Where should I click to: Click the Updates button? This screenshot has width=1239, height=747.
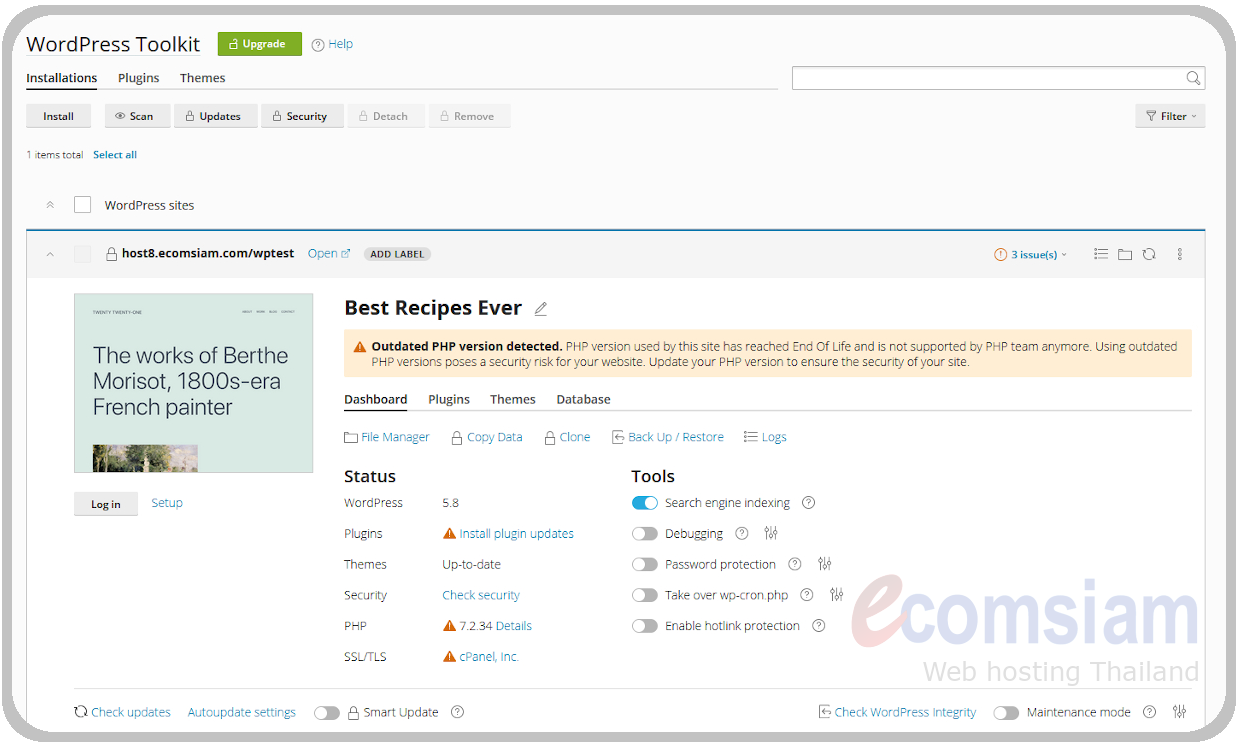(215, 116)
